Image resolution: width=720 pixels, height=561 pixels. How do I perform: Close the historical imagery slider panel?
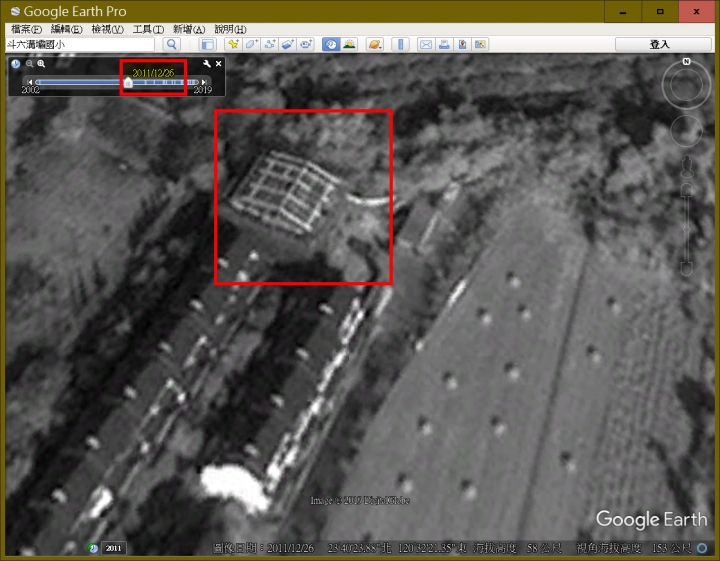[x=219, y=64]
